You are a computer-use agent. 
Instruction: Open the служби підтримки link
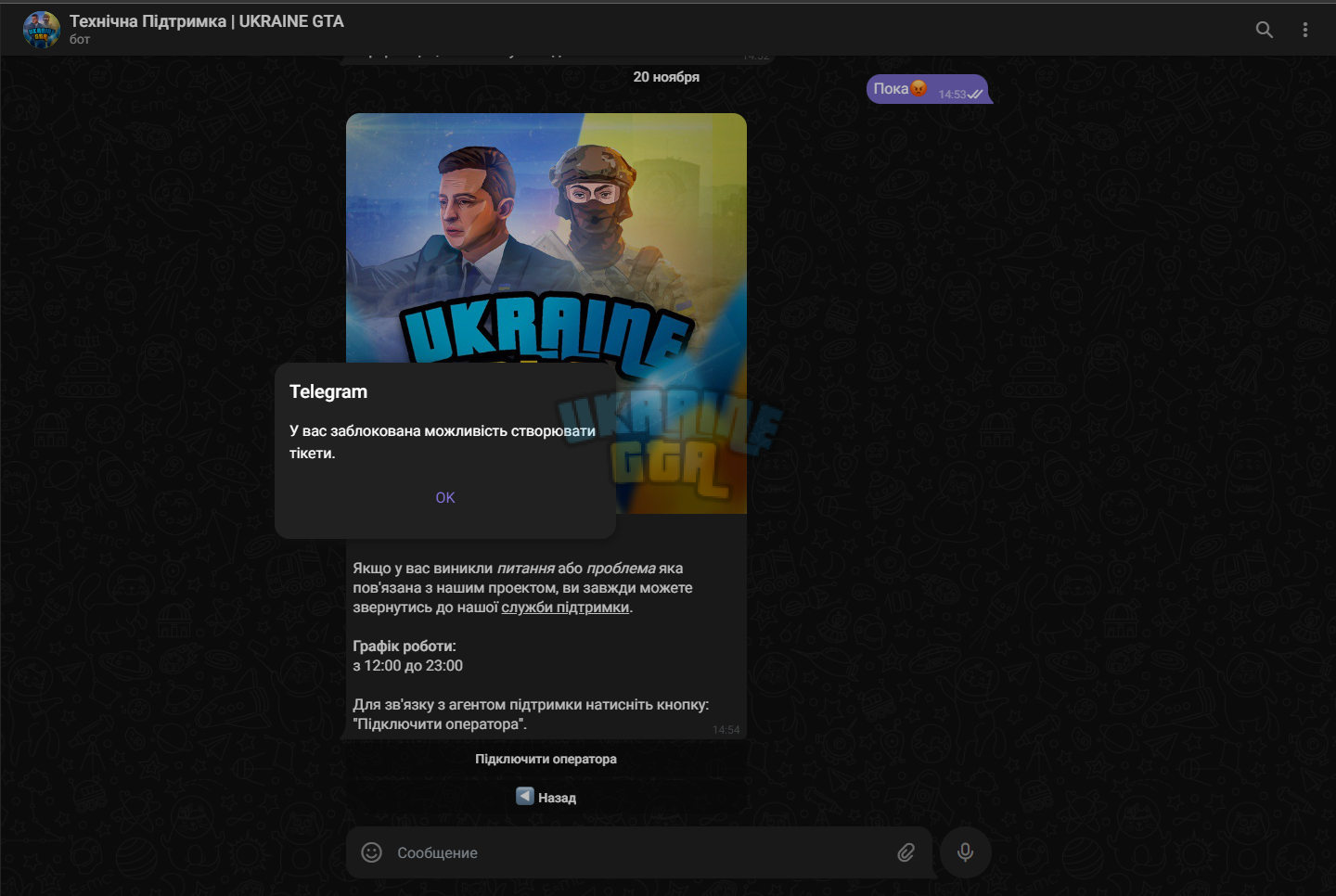click(565, 608)
